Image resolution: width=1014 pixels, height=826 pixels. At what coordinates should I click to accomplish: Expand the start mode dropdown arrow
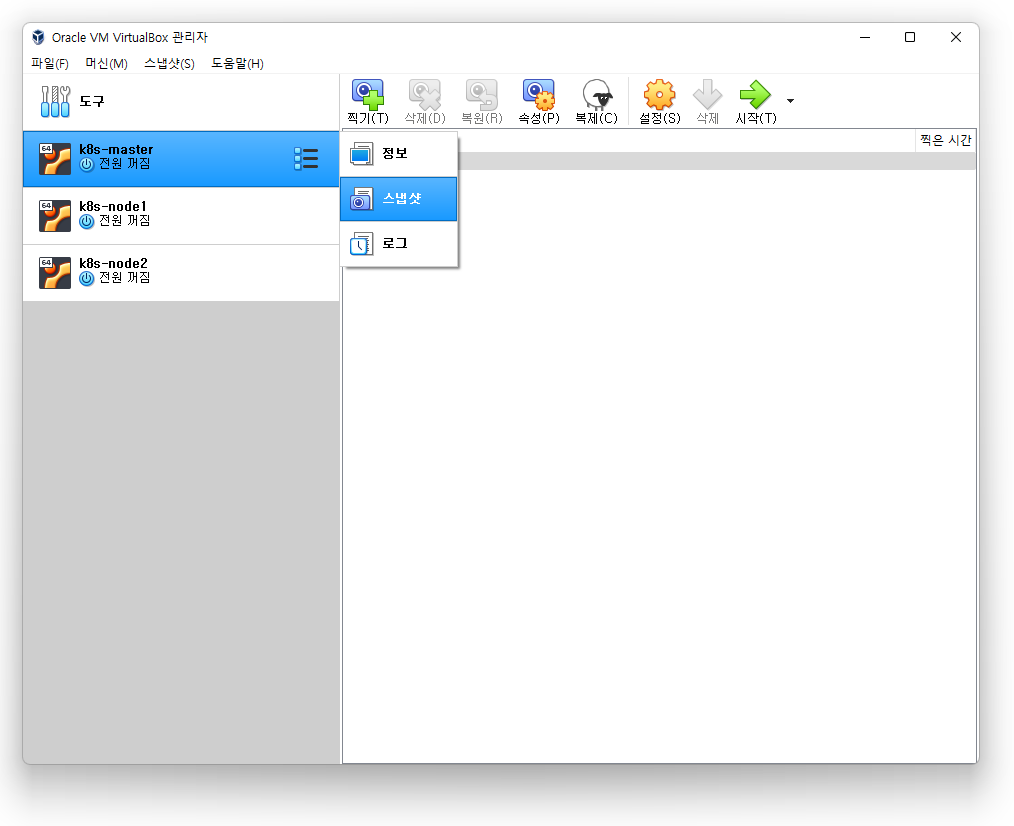pos(790,101)
